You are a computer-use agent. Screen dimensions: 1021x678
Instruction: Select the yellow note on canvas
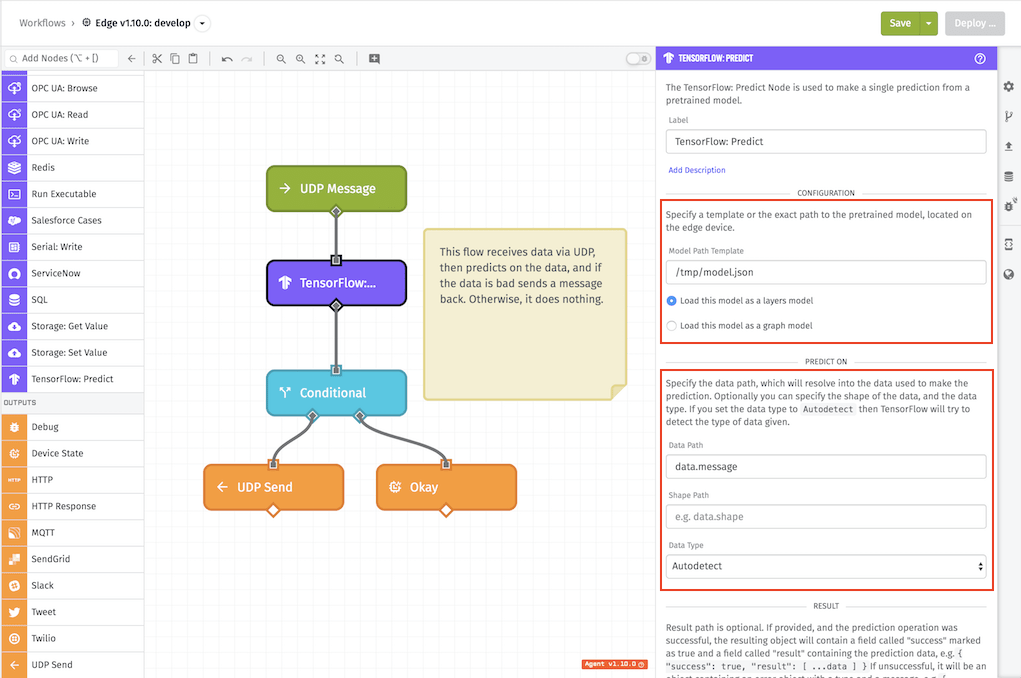(x=525, y=314)
